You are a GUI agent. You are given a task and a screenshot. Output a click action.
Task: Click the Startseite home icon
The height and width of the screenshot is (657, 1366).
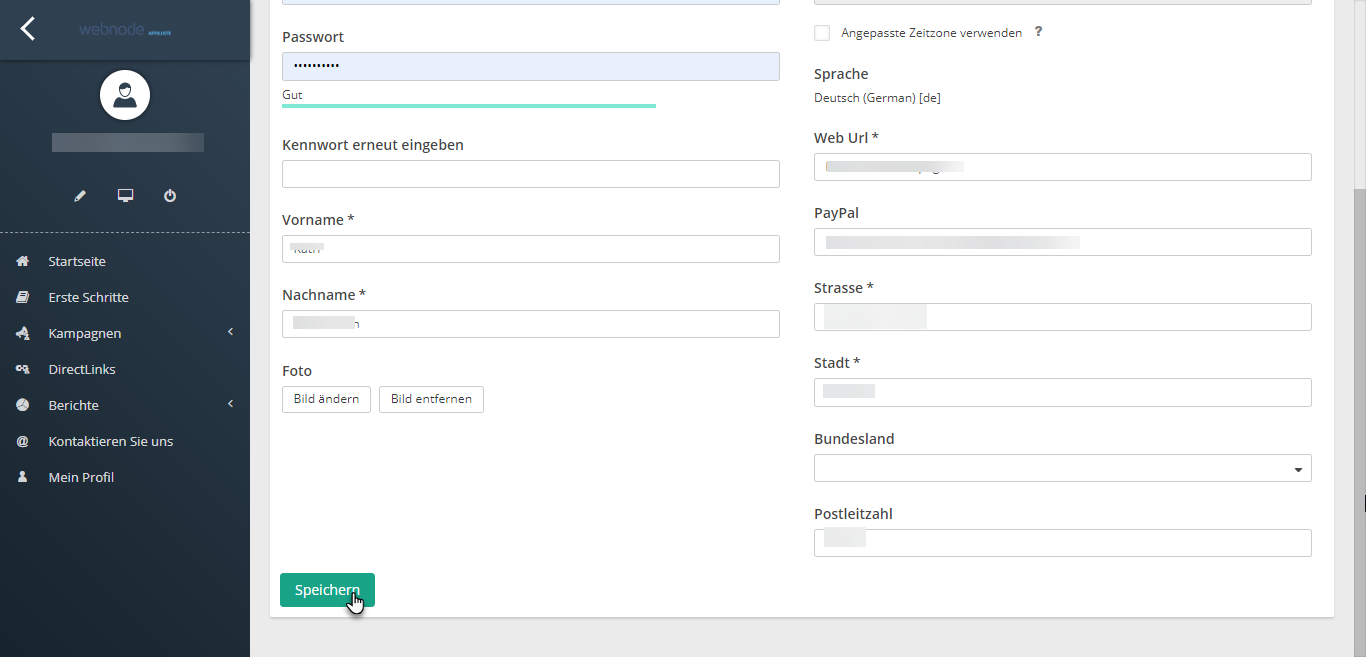tap(23, 261)
